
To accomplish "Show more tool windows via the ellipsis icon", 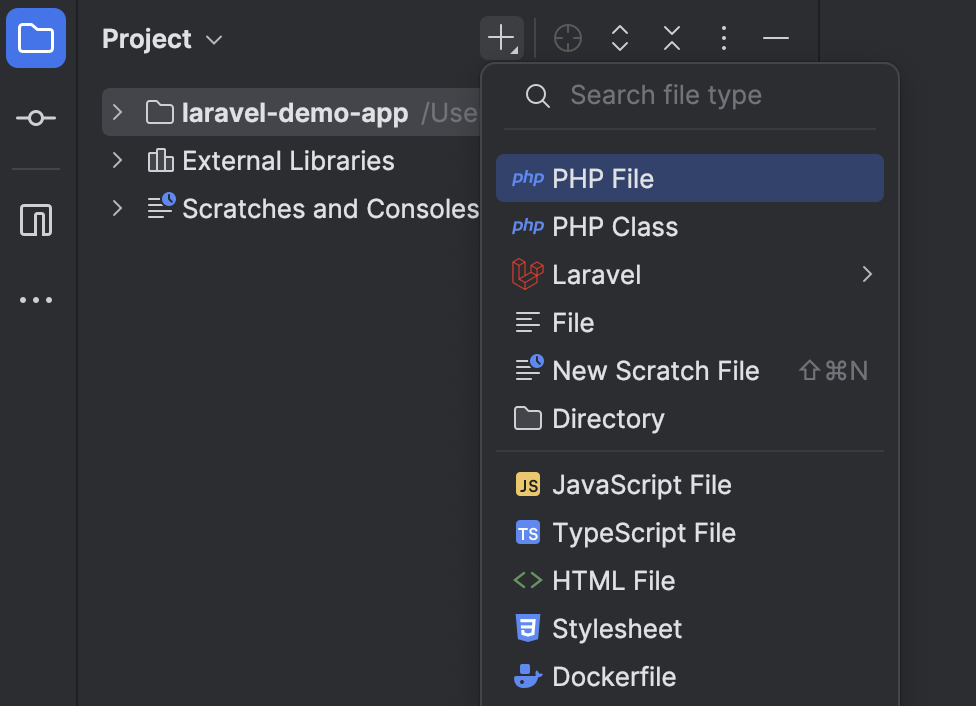I will click(x=36, y=299).
